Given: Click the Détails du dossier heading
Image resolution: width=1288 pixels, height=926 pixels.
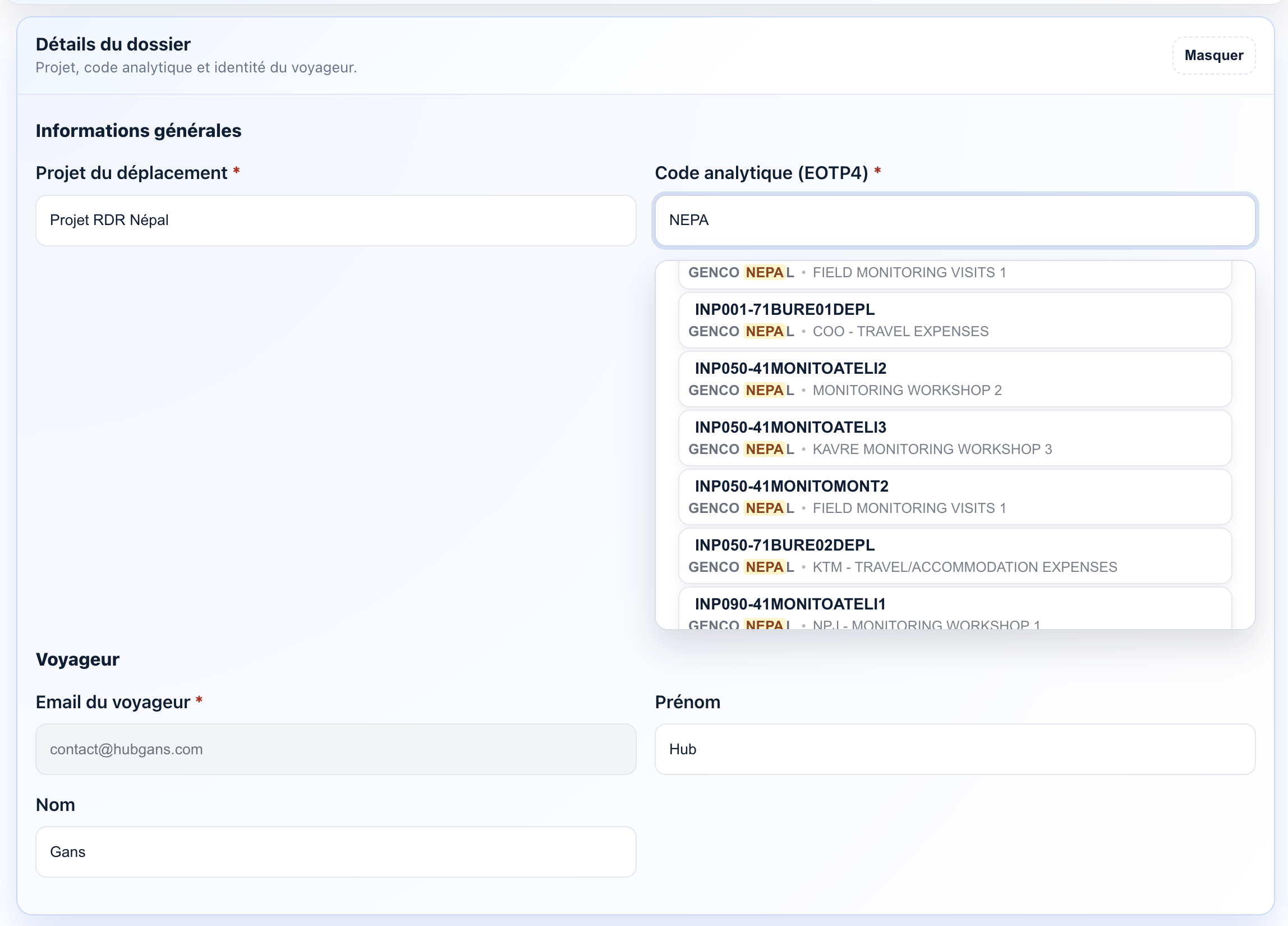Looking at the screenshot, I should 113,44.
